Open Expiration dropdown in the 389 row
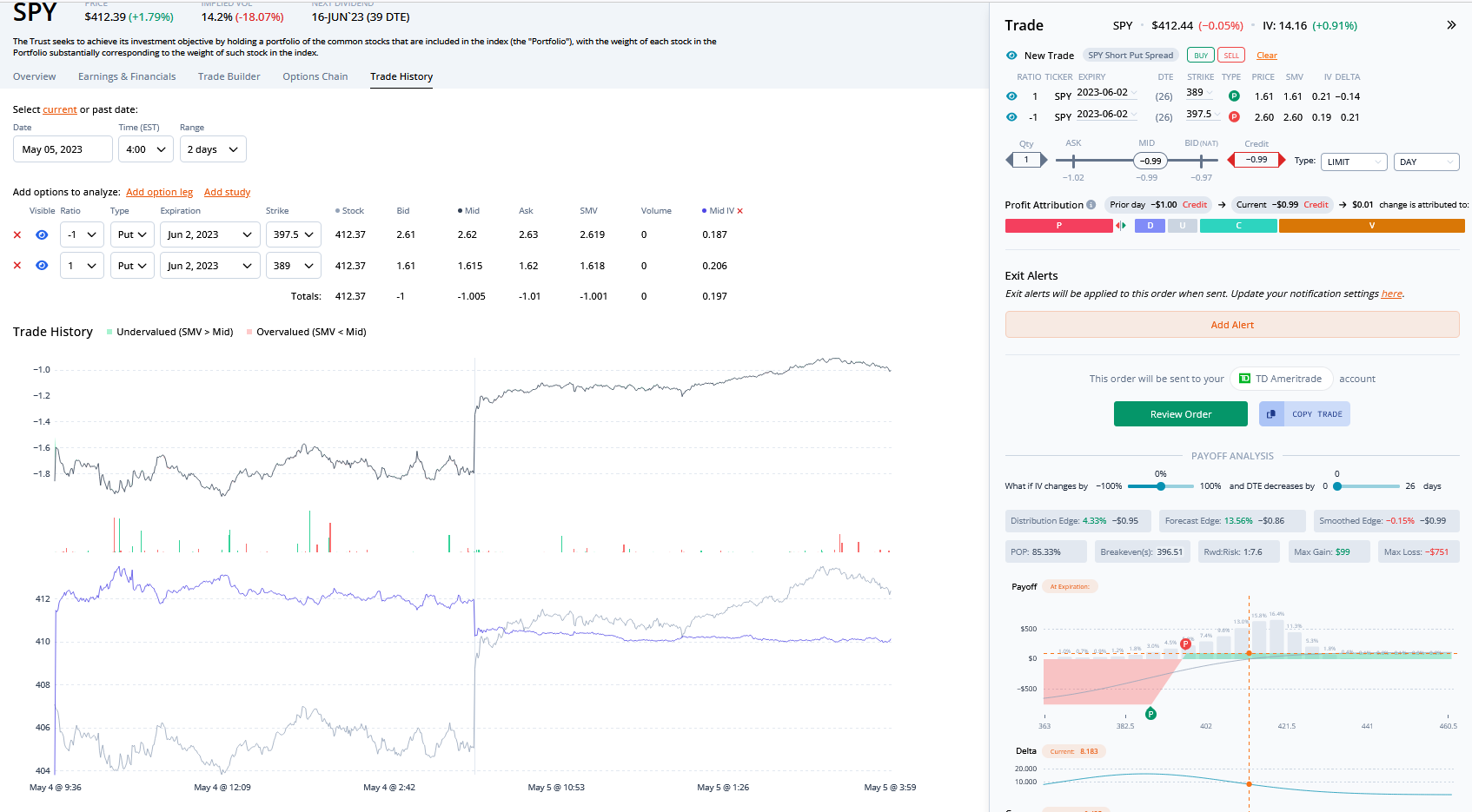The height and width of the screenshot is (812, 1472). coord(210,266)
